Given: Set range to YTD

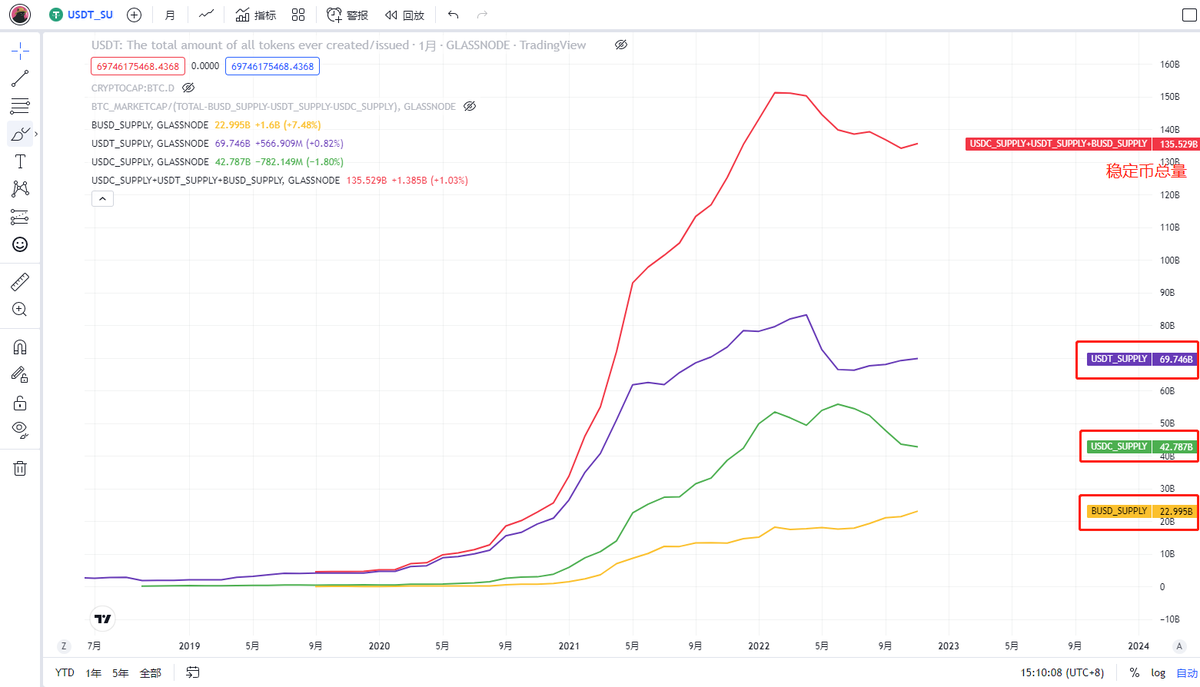Looking at the screenshot, I should 65,673.
